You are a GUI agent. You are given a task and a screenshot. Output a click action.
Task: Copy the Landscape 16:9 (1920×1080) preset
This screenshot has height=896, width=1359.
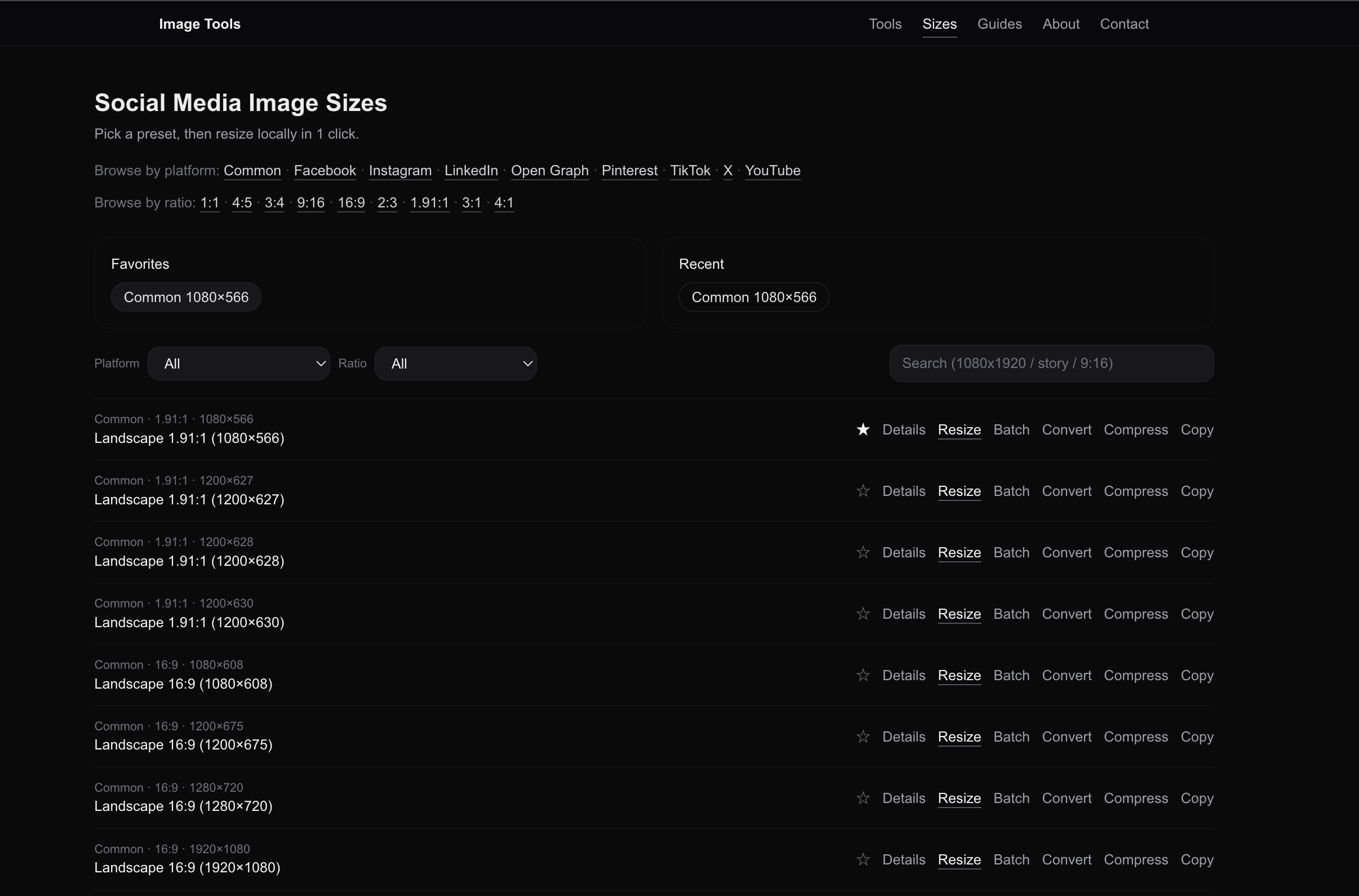tap(1197, 859)
